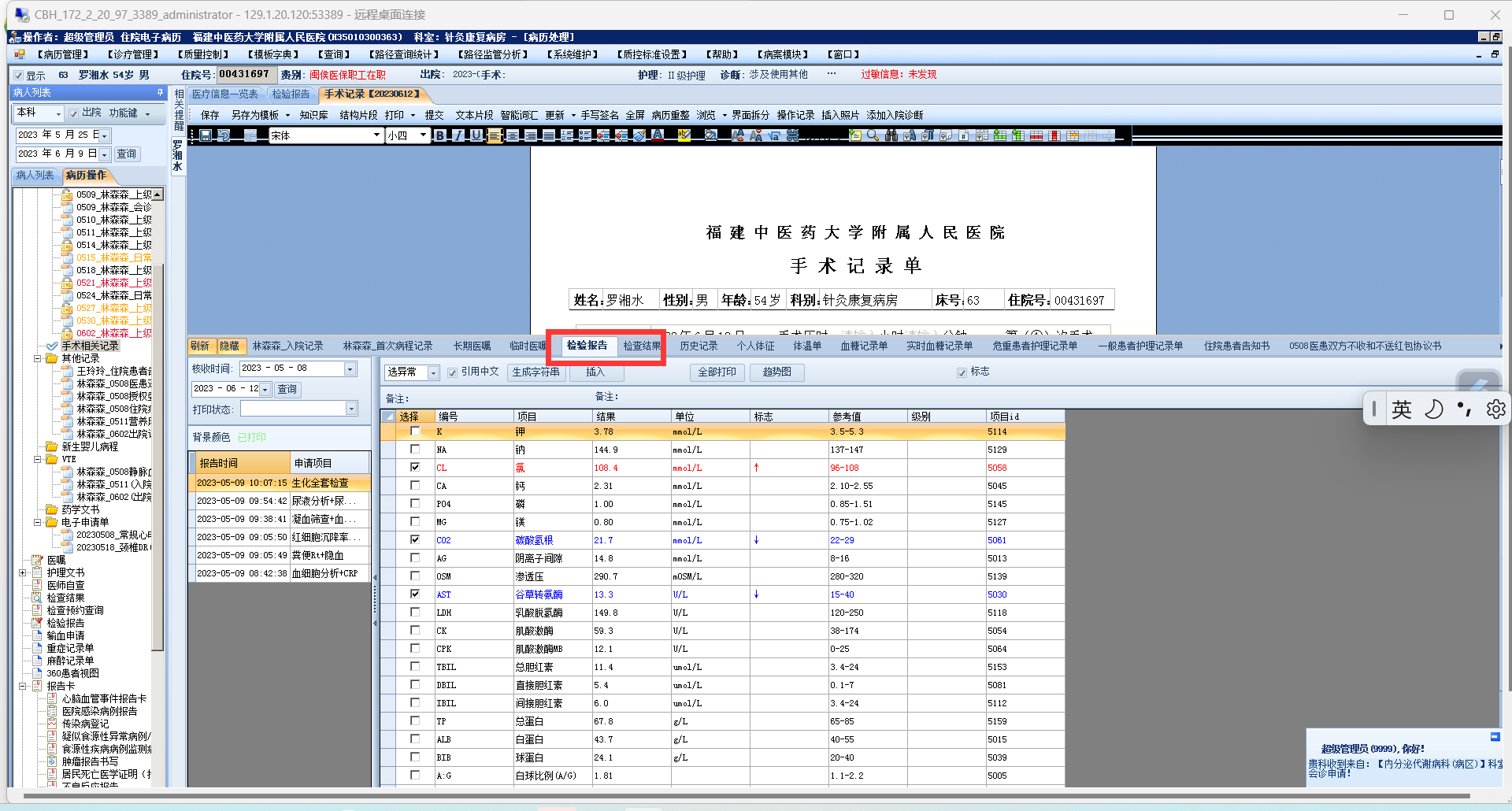Open the 打印状态 dropdown
This screenshot has height=811, width=1512.
(x=351, y=409)
